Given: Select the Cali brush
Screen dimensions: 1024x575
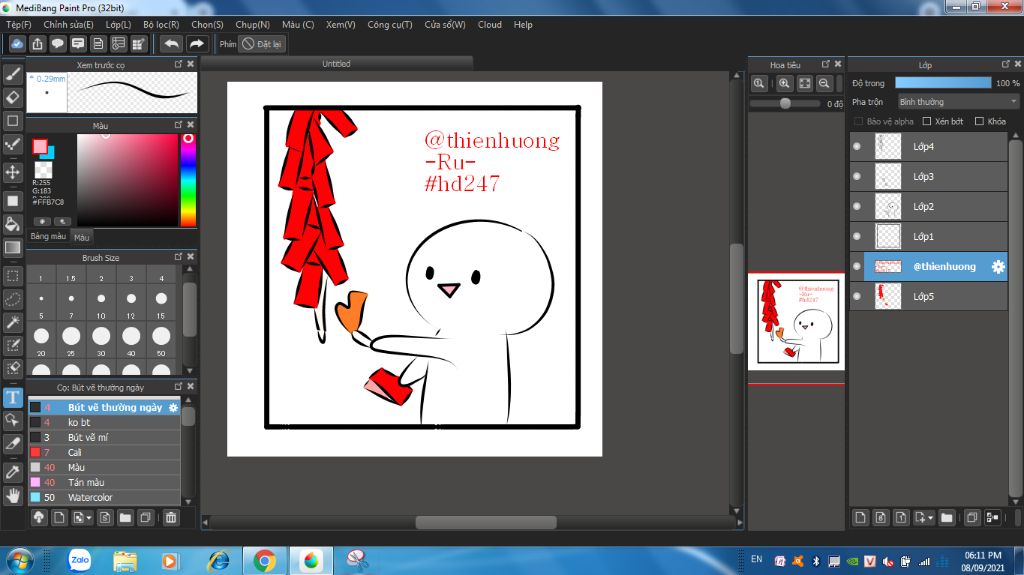Looking at the screenshot, I should coord(104,452).
